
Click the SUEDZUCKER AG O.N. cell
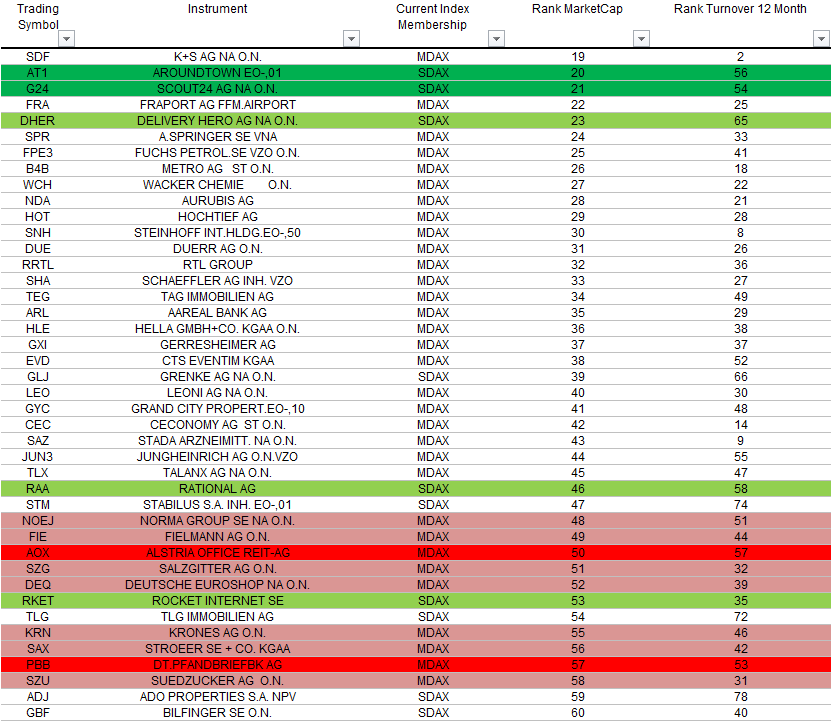click(x=217, y=680)
